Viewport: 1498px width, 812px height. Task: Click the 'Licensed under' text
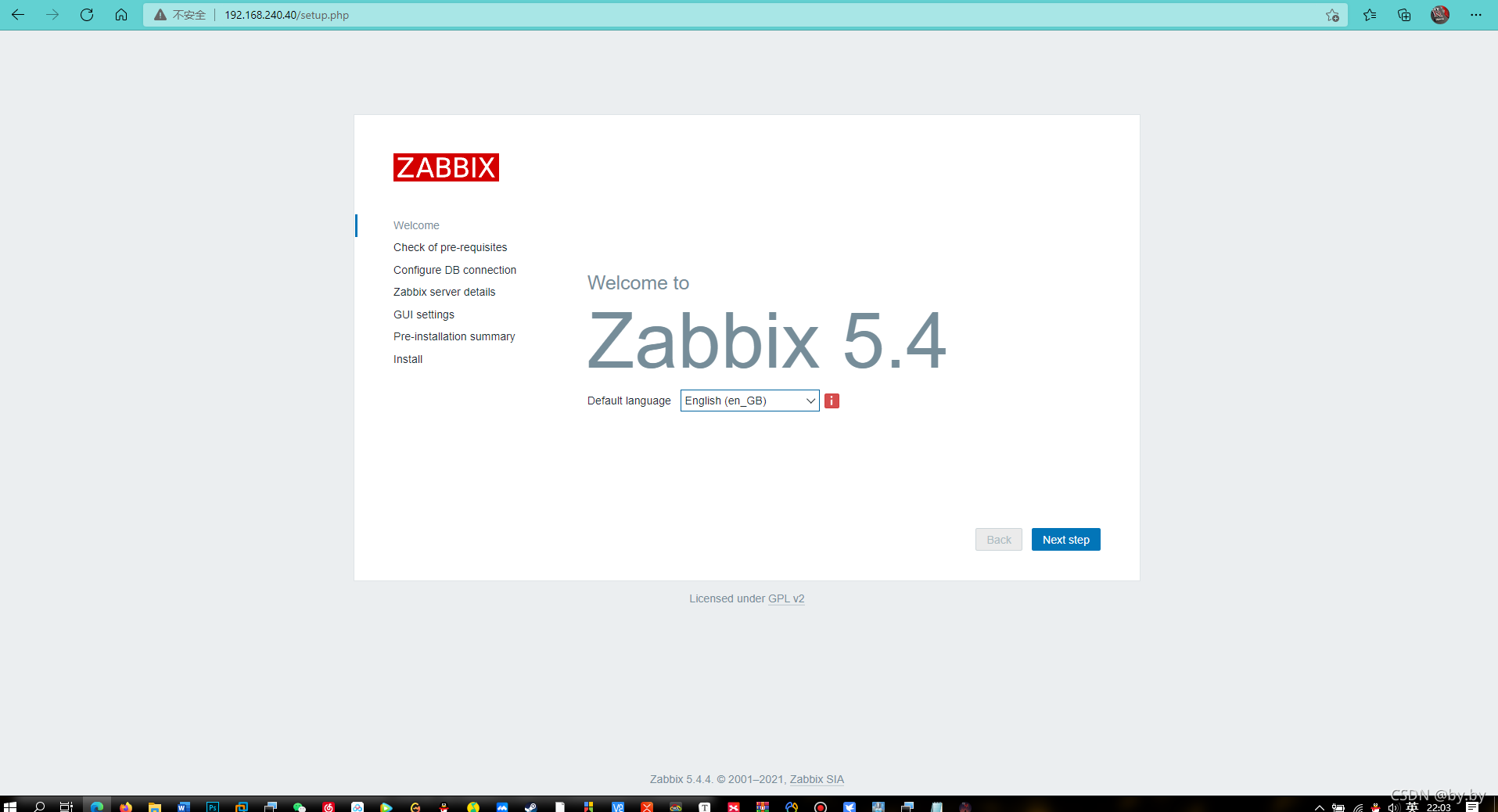[727, 598]
